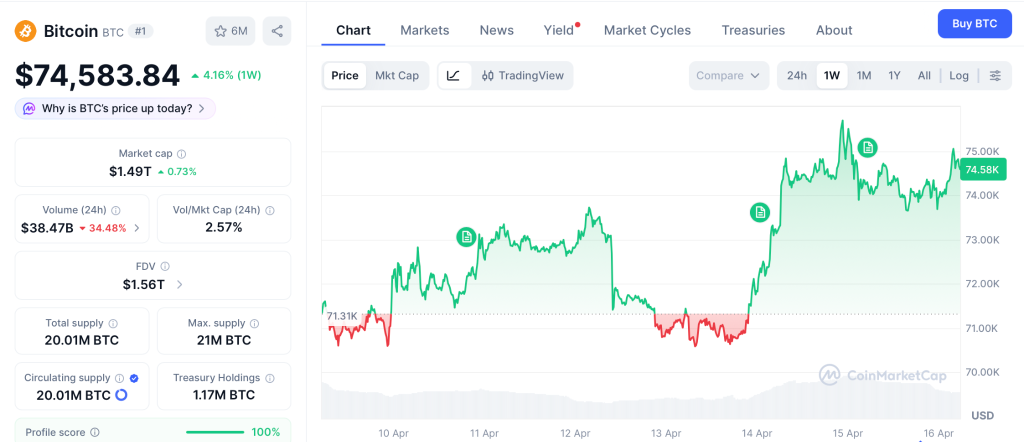Click news marker near 14 Apr
This screenshot has height=442, width=1024.
[x=760, y=212]
